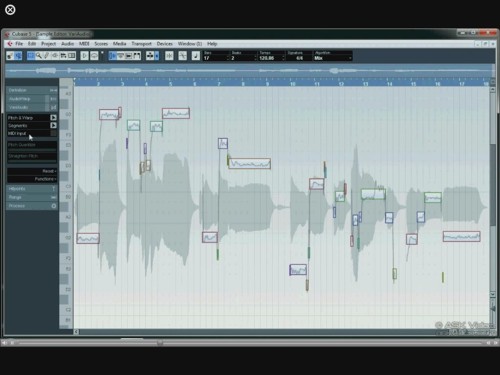The image size is (500, 375).
Task: Enable the Segments mode button
Action: click(53, 125)
